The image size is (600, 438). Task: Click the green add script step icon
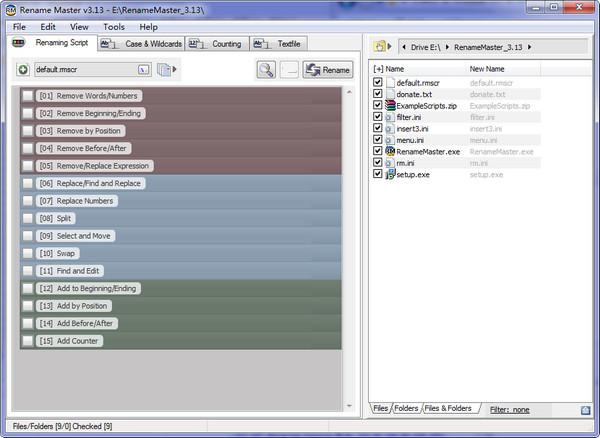tap(23, 70)
